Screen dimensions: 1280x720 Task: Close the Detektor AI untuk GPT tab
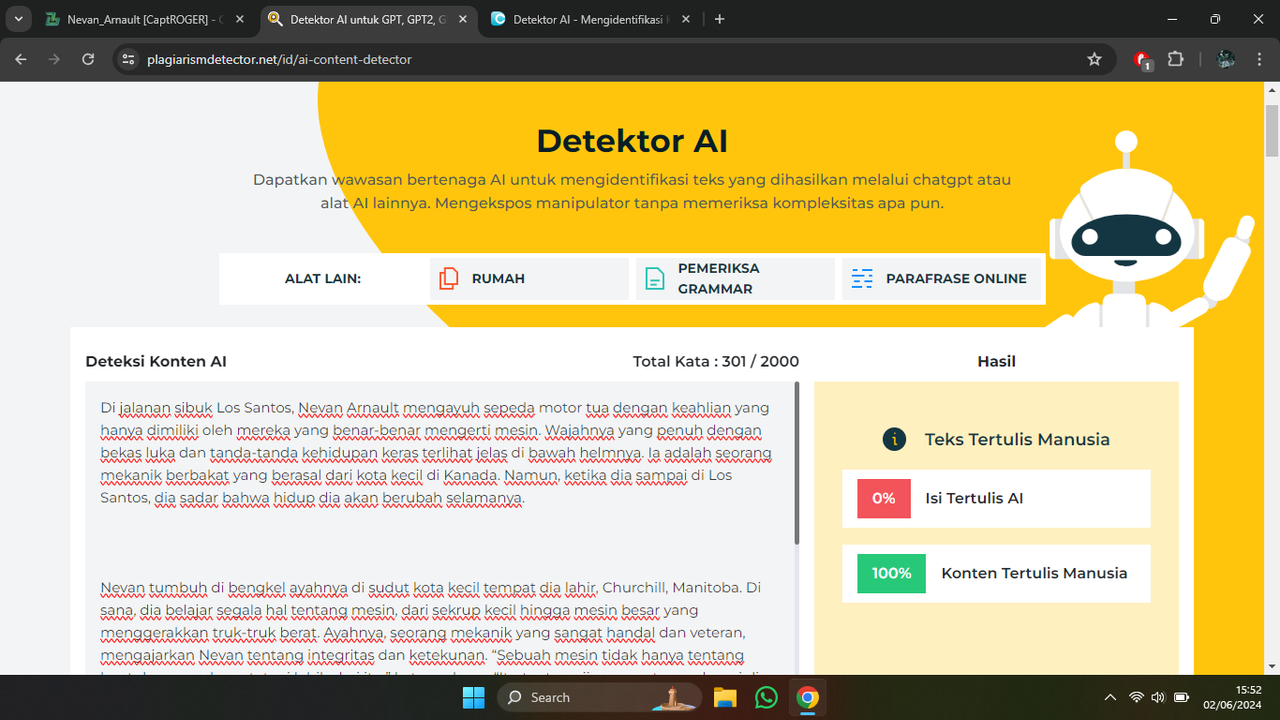tap(464, 19)
